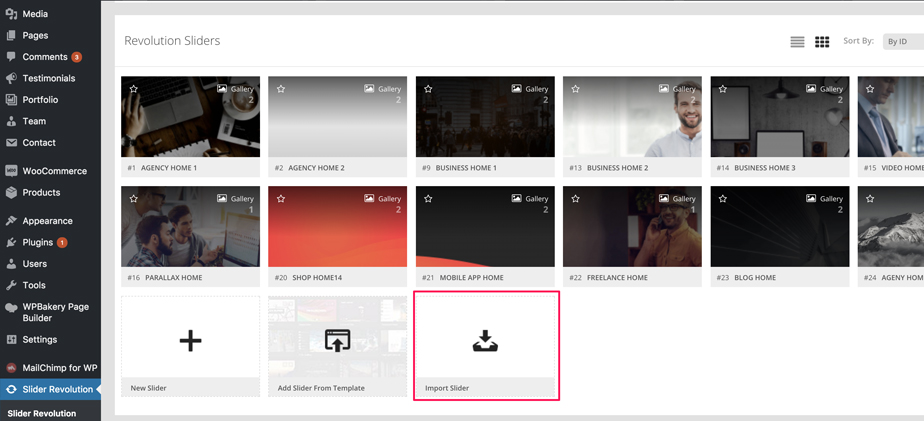Click gallery icon on Business Home 1
Image resolution: width=924 pixels, height=421 pixels.
click(x=516, y=88)
